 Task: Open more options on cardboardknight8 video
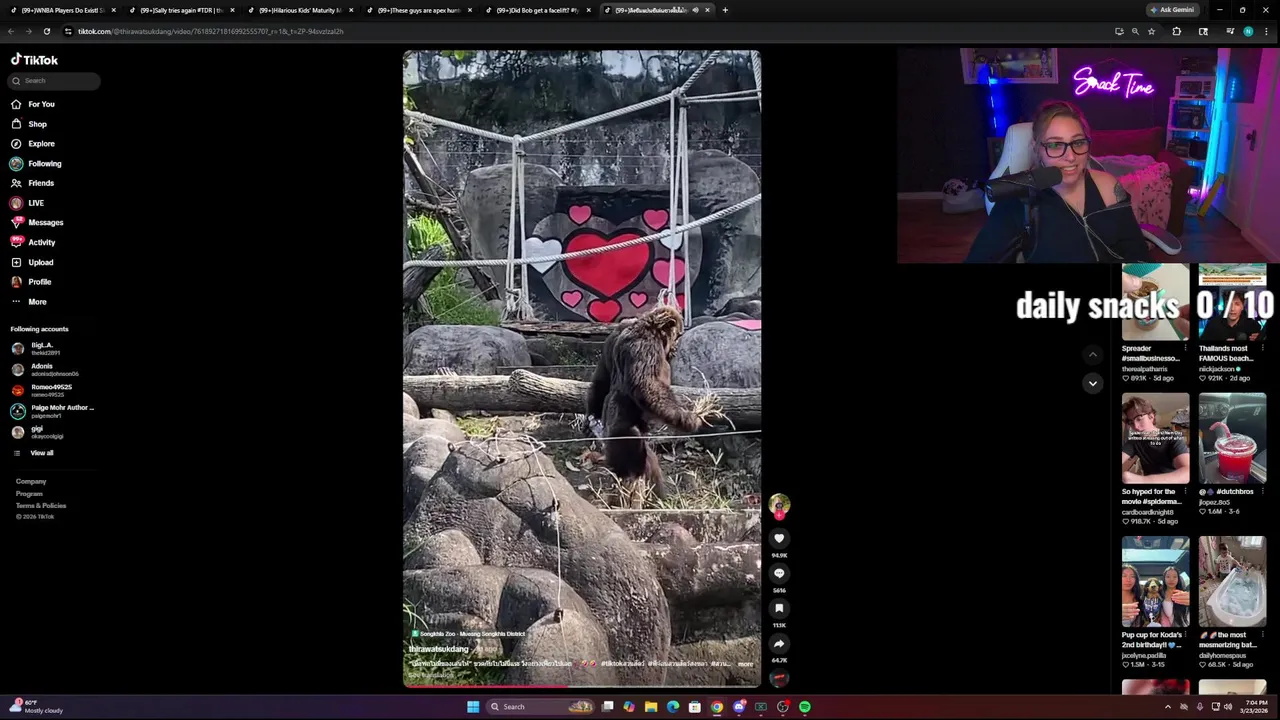[1186, 492]
